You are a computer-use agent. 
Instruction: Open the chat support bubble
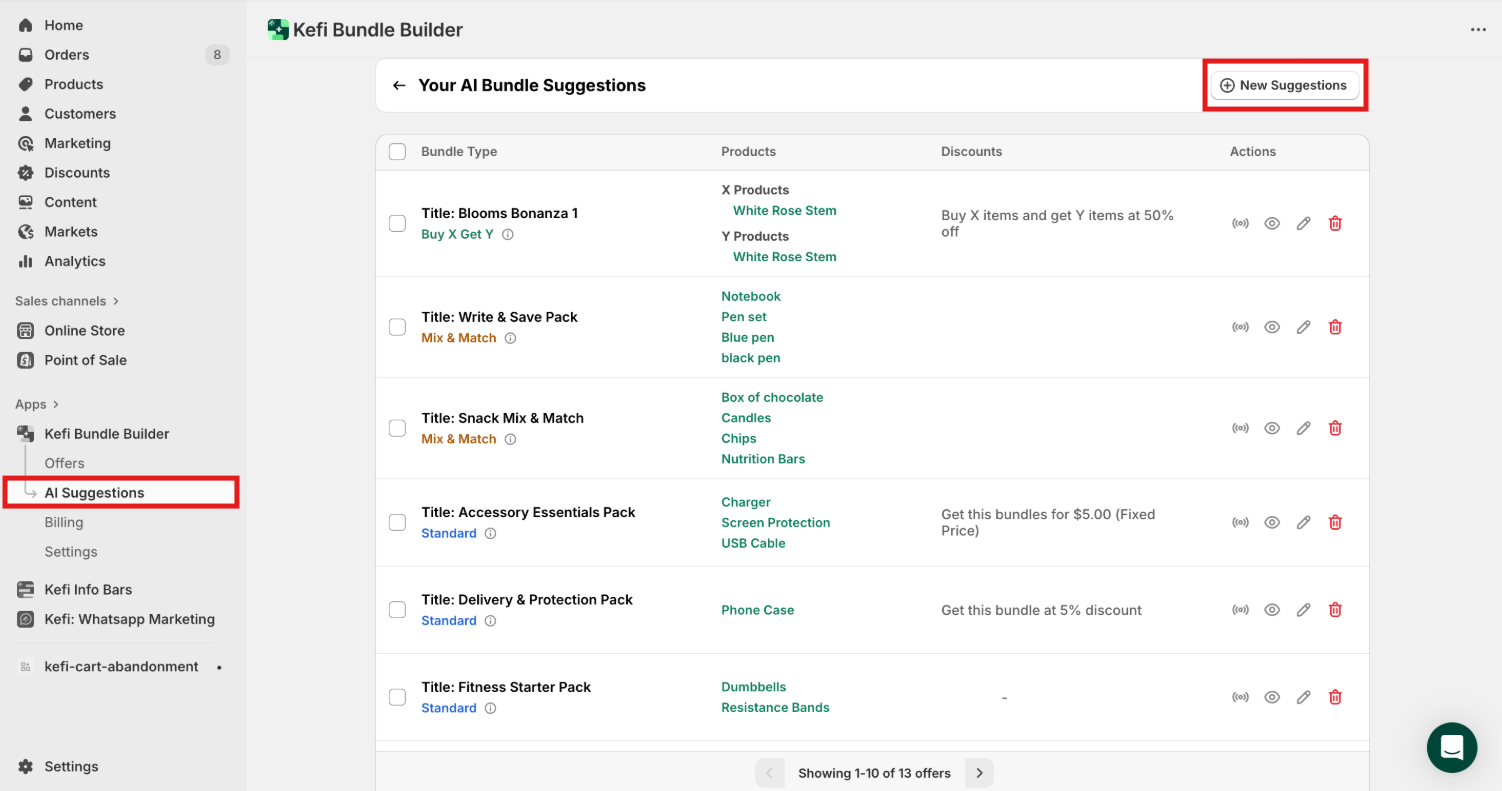(x=1451, y=747)
